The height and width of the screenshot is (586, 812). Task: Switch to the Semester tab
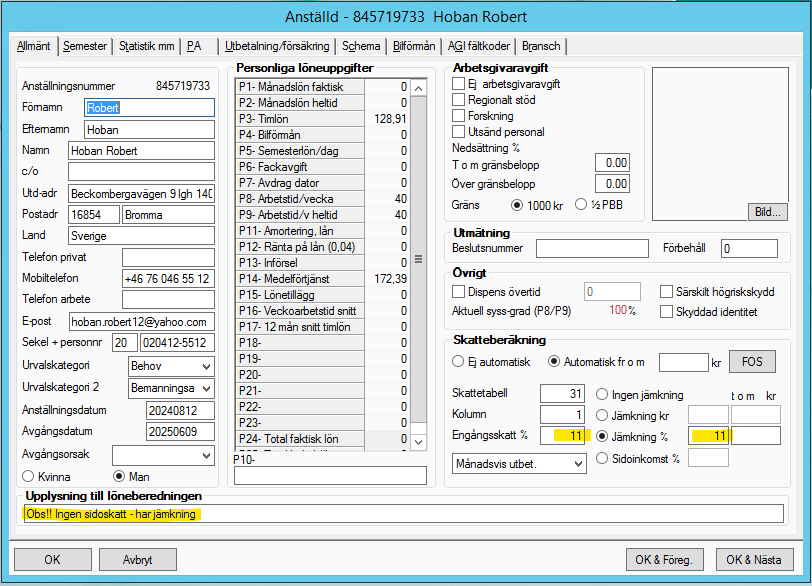tap(85, 46)
